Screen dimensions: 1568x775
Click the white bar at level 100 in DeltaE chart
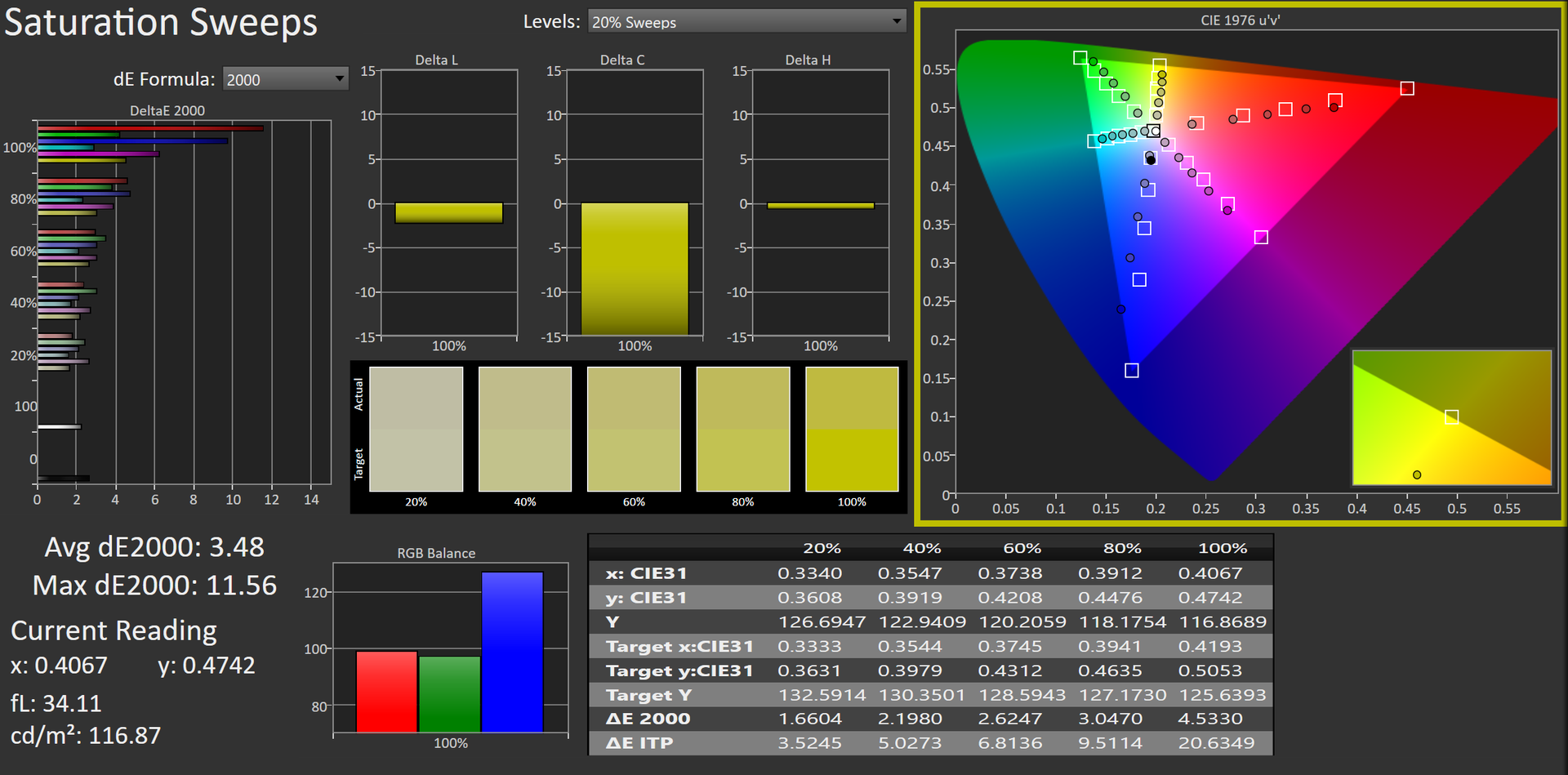coord(59,426)
